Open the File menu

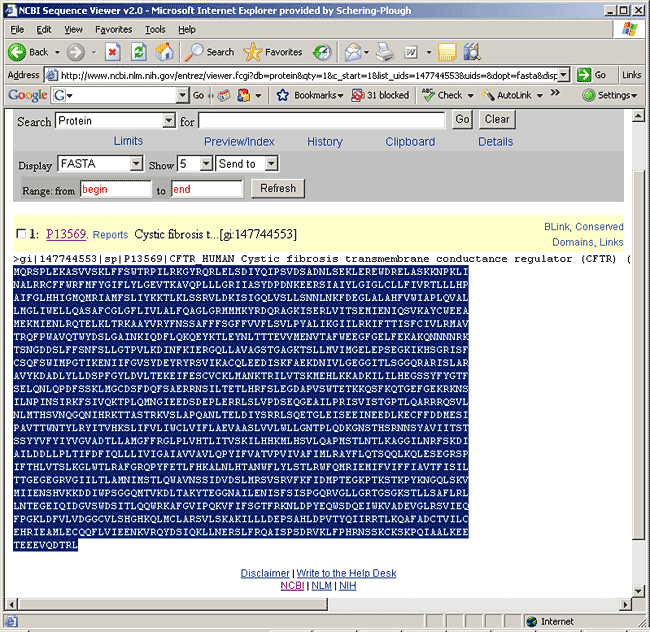17,29
